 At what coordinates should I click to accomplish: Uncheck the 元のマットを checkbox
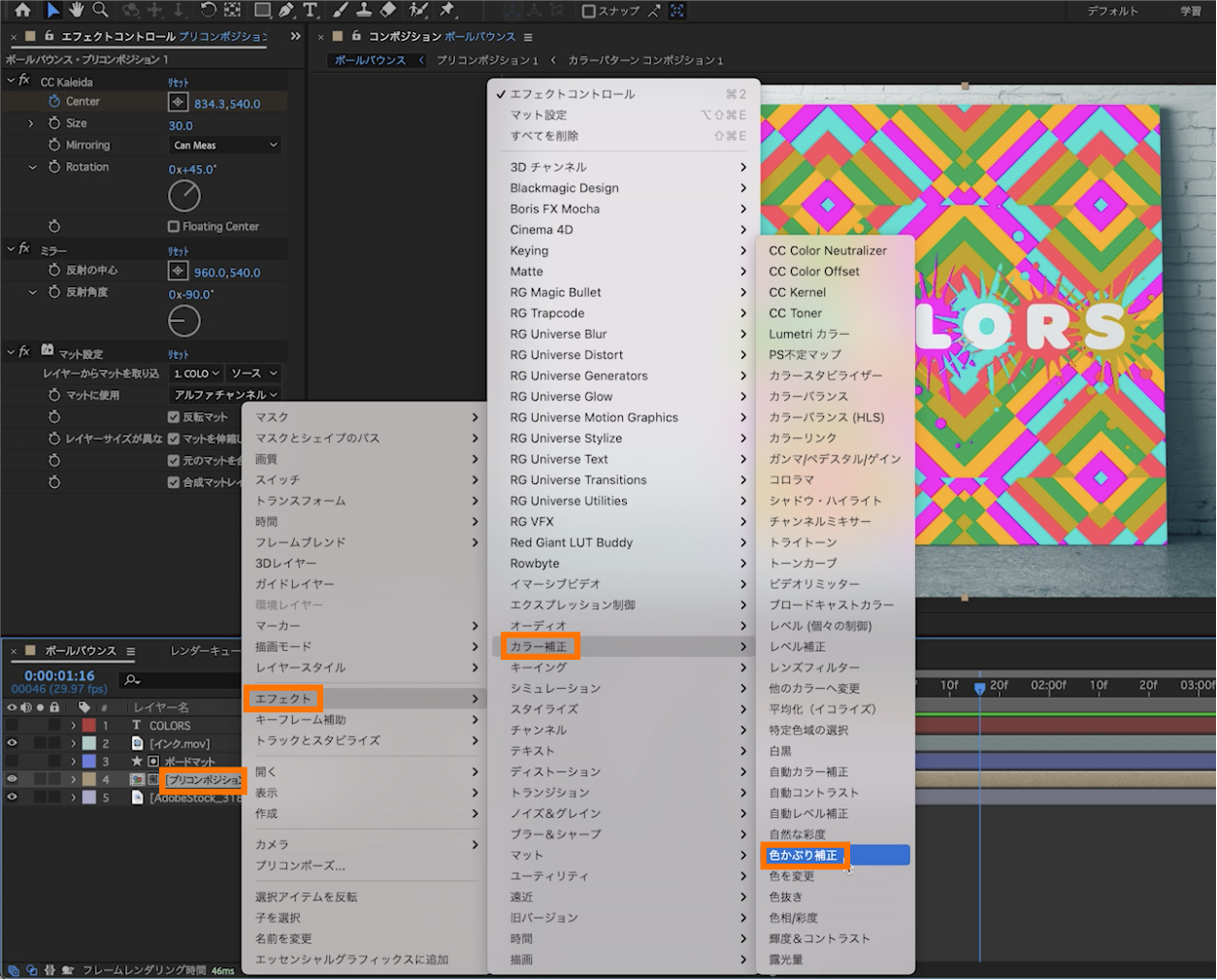174,461
